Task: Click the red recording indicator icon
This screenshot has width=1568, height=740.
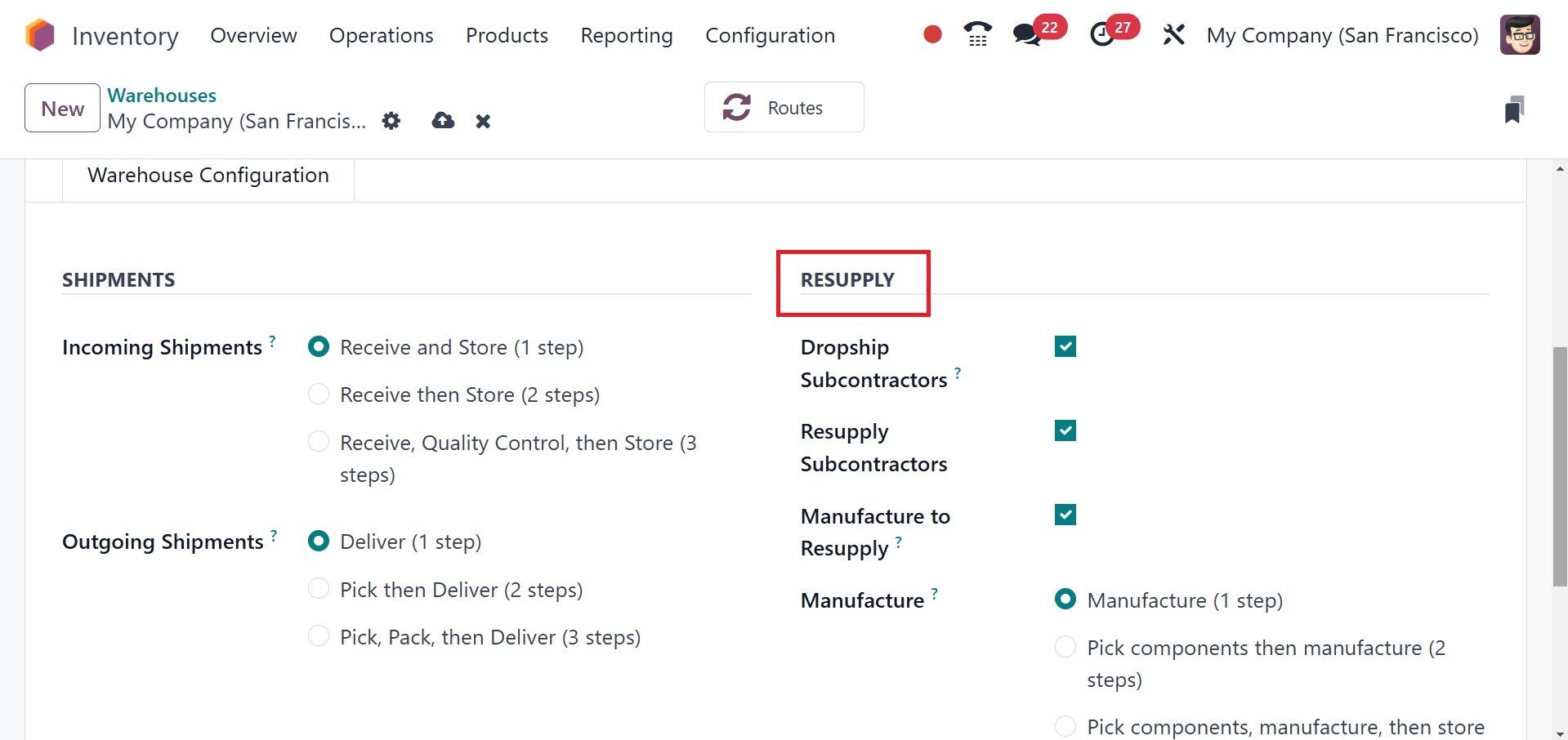Action: pos(932,34)
